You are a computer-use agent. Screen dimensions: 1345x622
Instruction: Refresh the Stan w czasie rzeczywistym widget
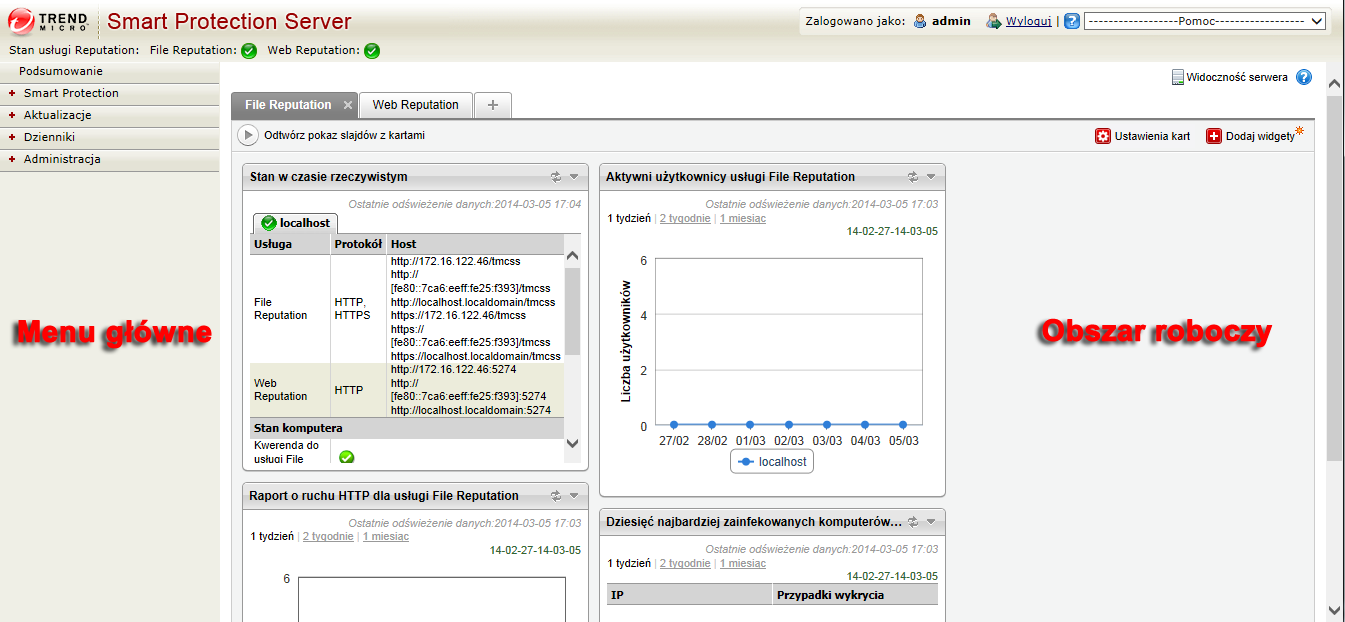pyautogui.click(x=556, y=177)
